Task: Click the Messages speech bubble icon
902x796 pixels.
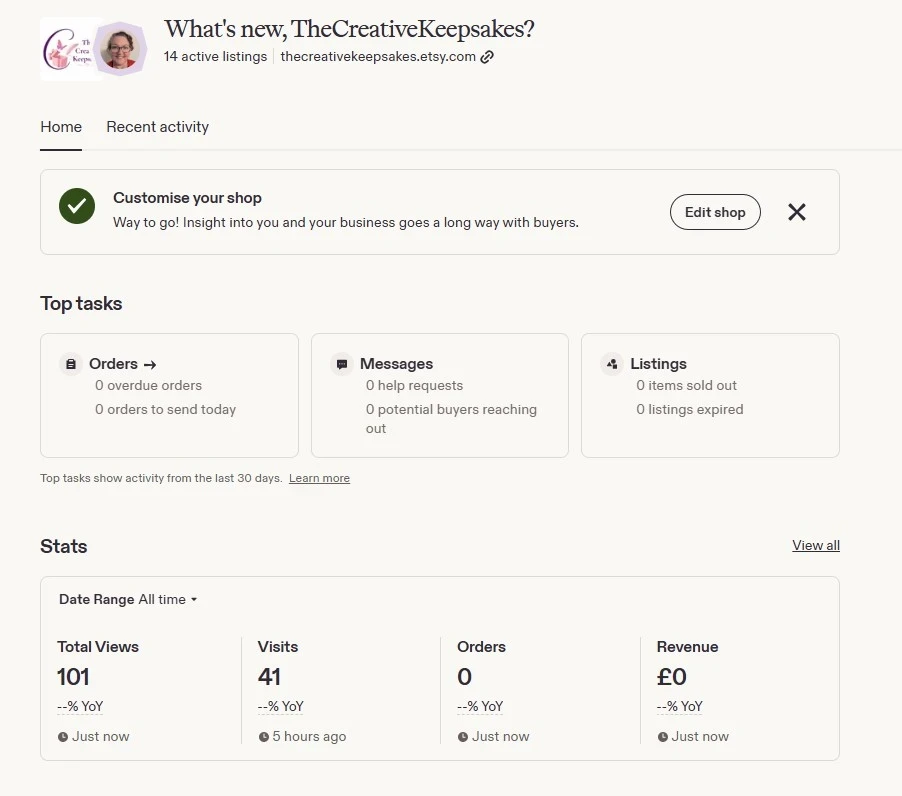Action: [342, 364]
